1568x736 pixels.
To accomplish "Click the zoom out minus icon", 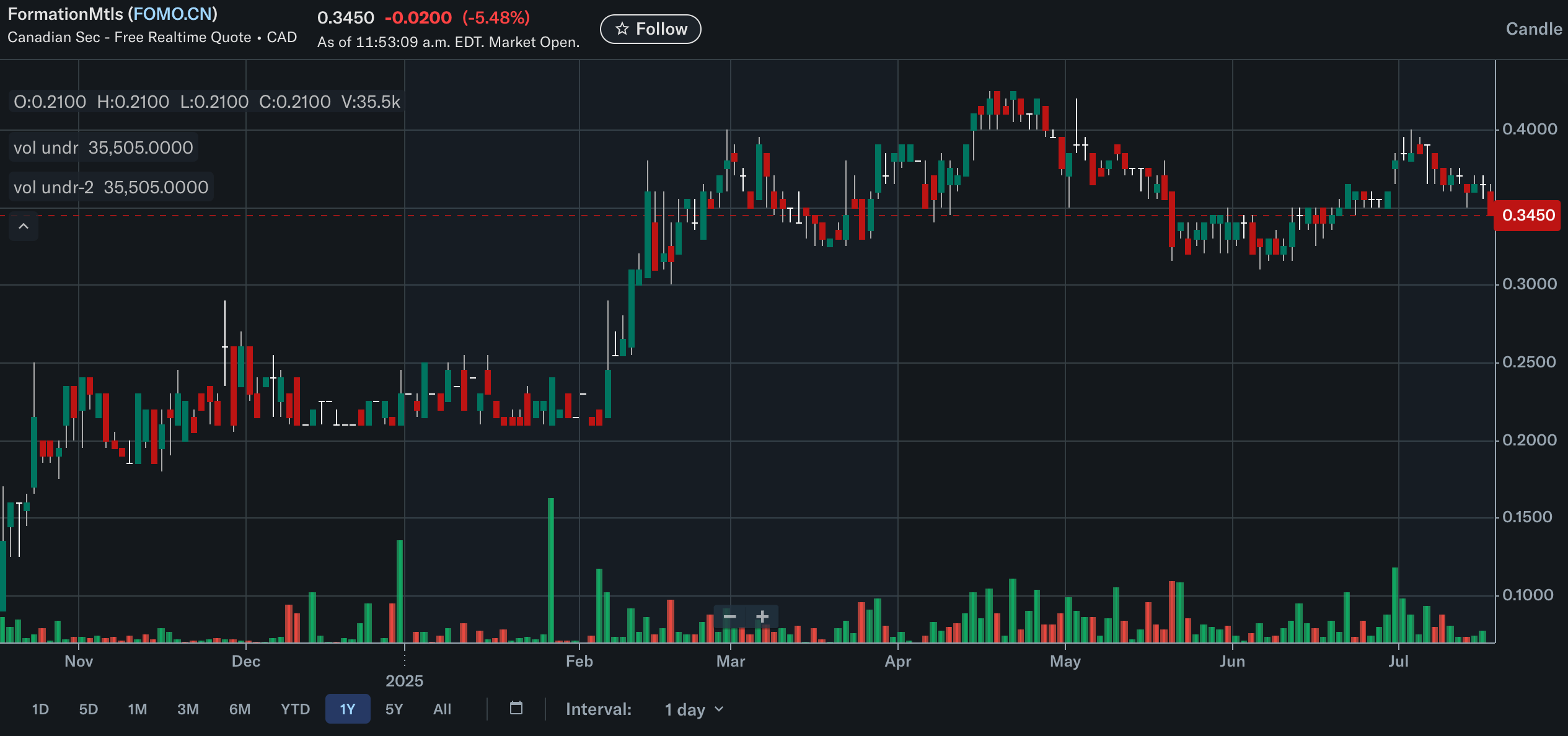I will (x=729, y=616).
